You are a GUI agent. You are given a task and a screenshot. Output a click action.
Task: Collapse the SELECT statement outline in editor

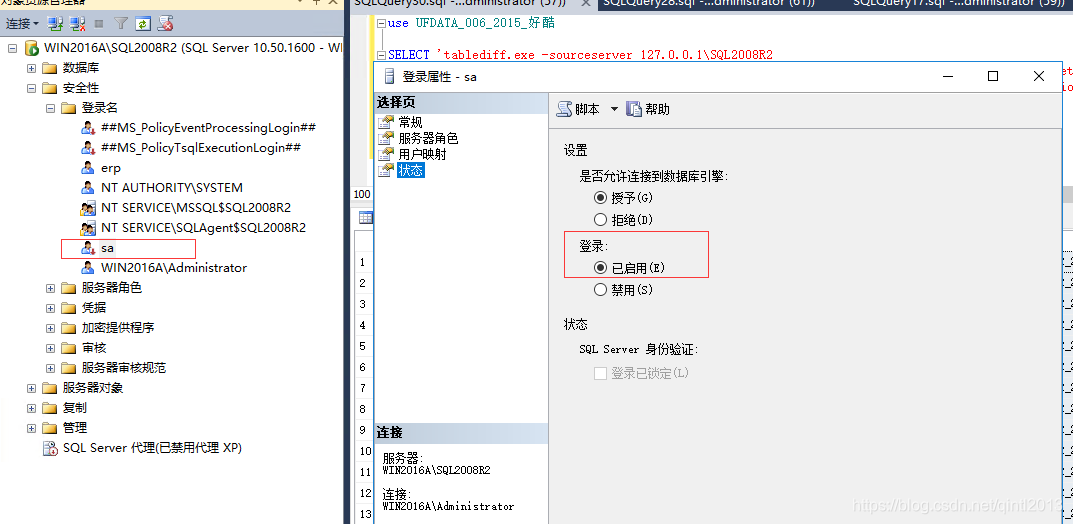[x=381, y=55]
